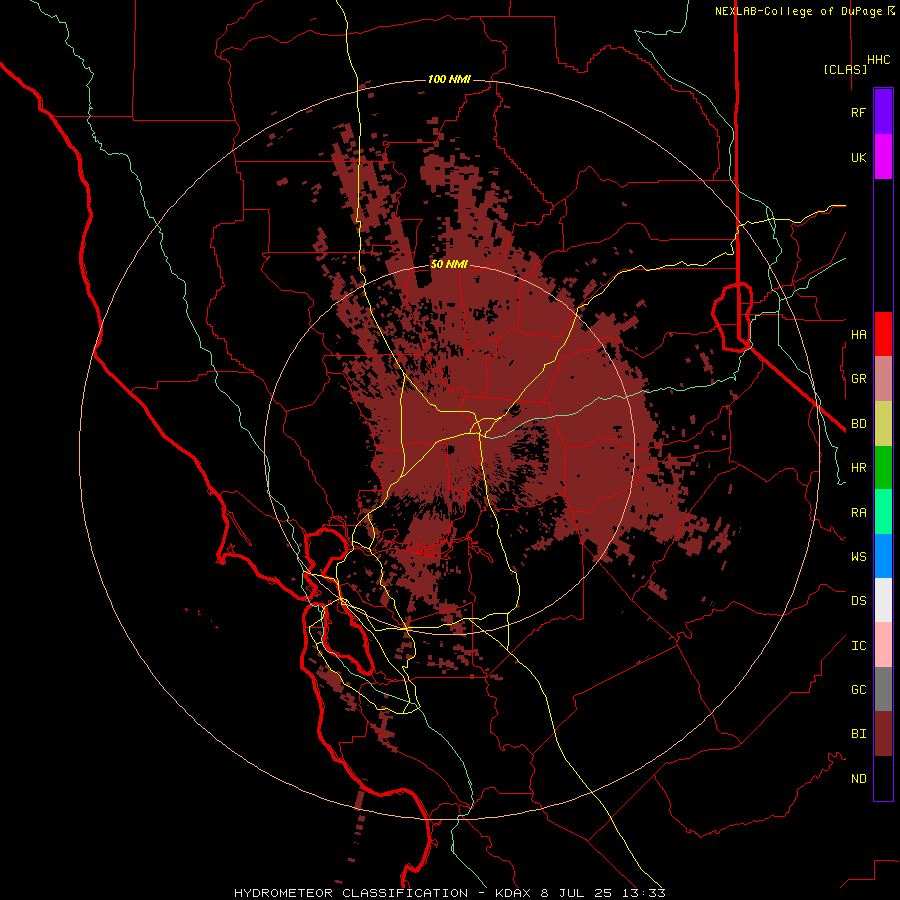Click the ND black legend swatch
This screenshot has height=900, width=900.
click(x=883, y=778)
